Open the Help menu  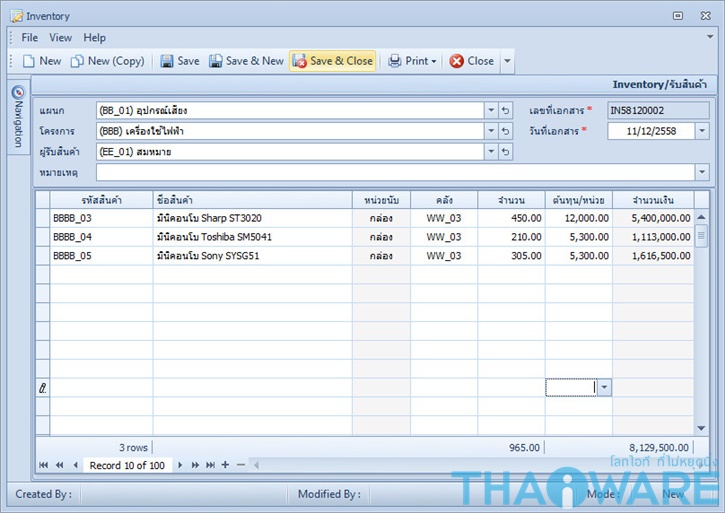pyautogui.click(x=94, y=37)
